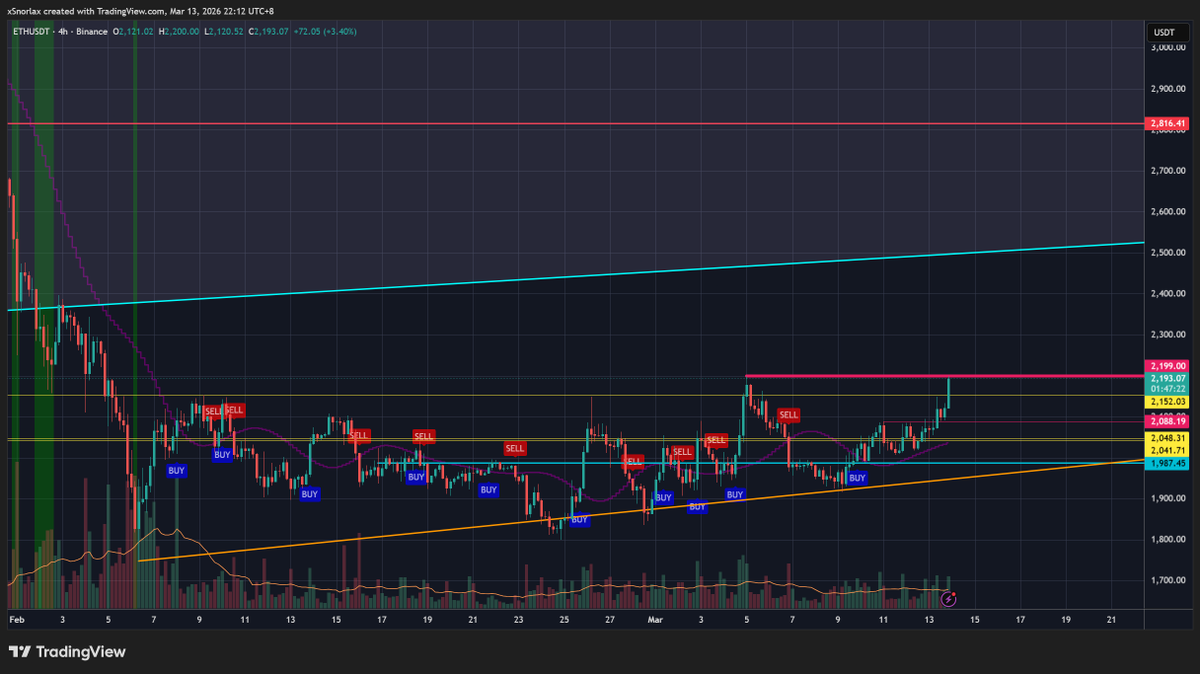Click the 25 date label on the time axis
Screen dimensions: 1200x674
tap(564, 620)
